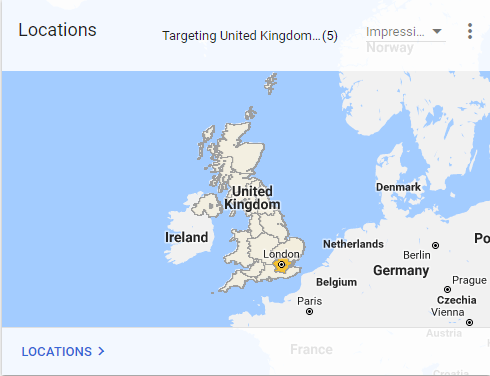The image size is (490, 376).
Task: Click the Ireland label on map
Action: 187,237
